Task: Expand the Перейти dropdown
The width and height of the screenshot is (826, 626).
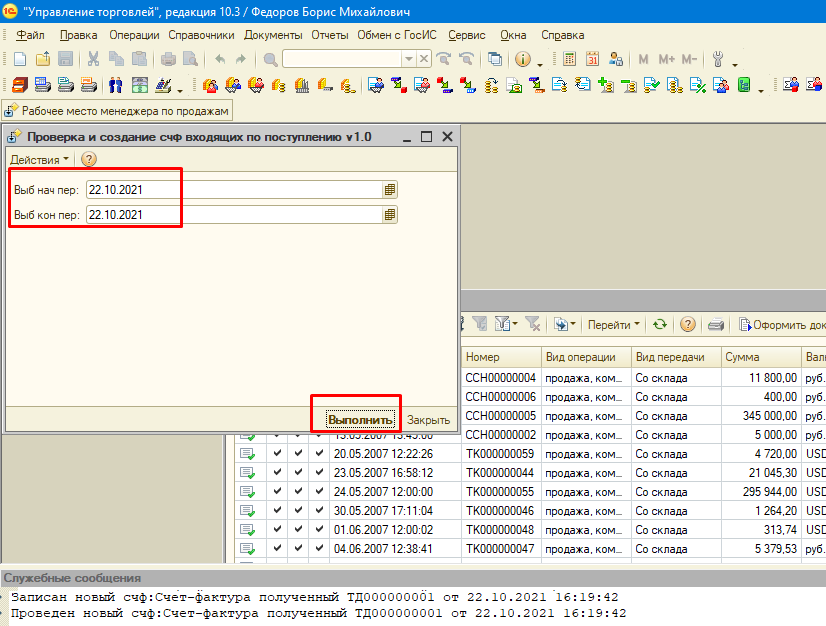Action: pyautogui.click(x=614, y=324)
